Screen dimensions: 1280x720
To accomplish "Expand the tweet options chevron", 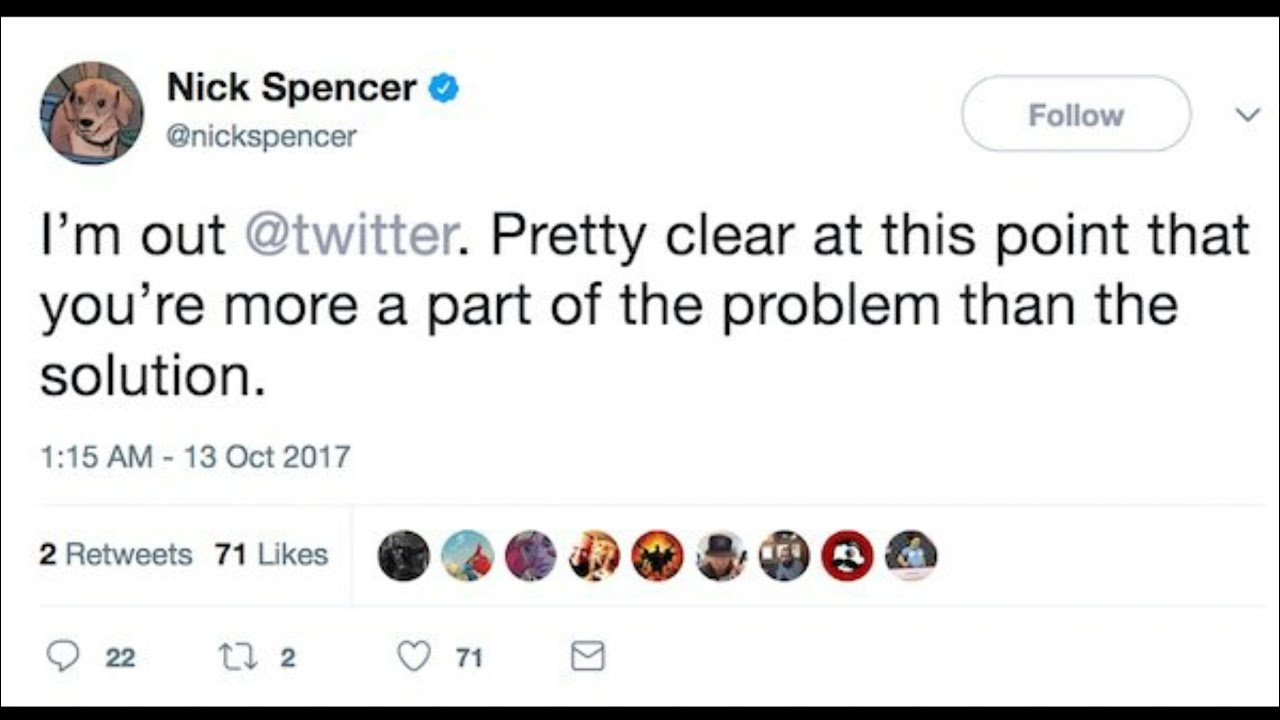I will tap(1247, 115).
